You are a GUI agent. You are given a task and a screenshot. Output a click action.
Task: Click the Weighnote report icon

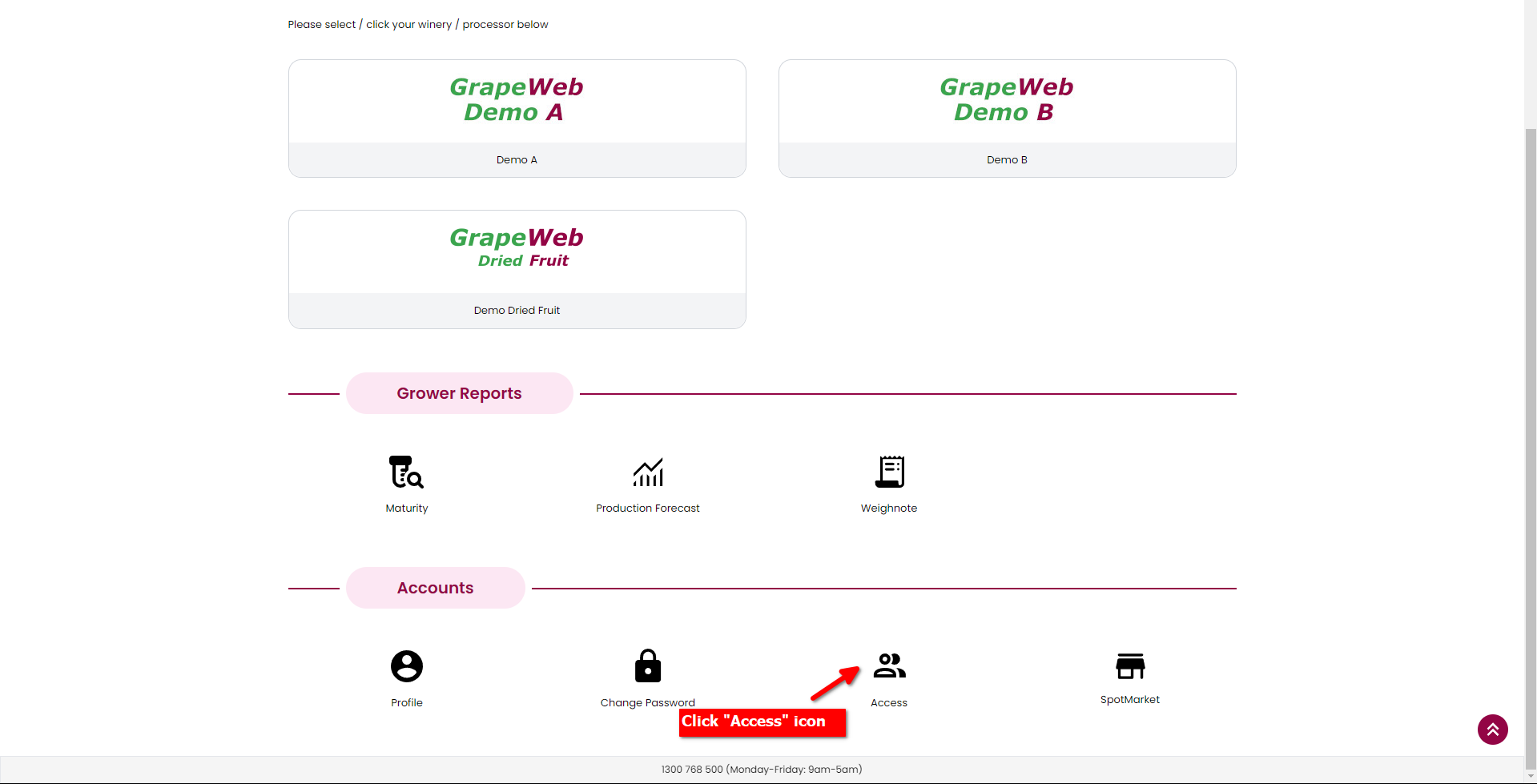pyautogui.click(x=889, y=472)
